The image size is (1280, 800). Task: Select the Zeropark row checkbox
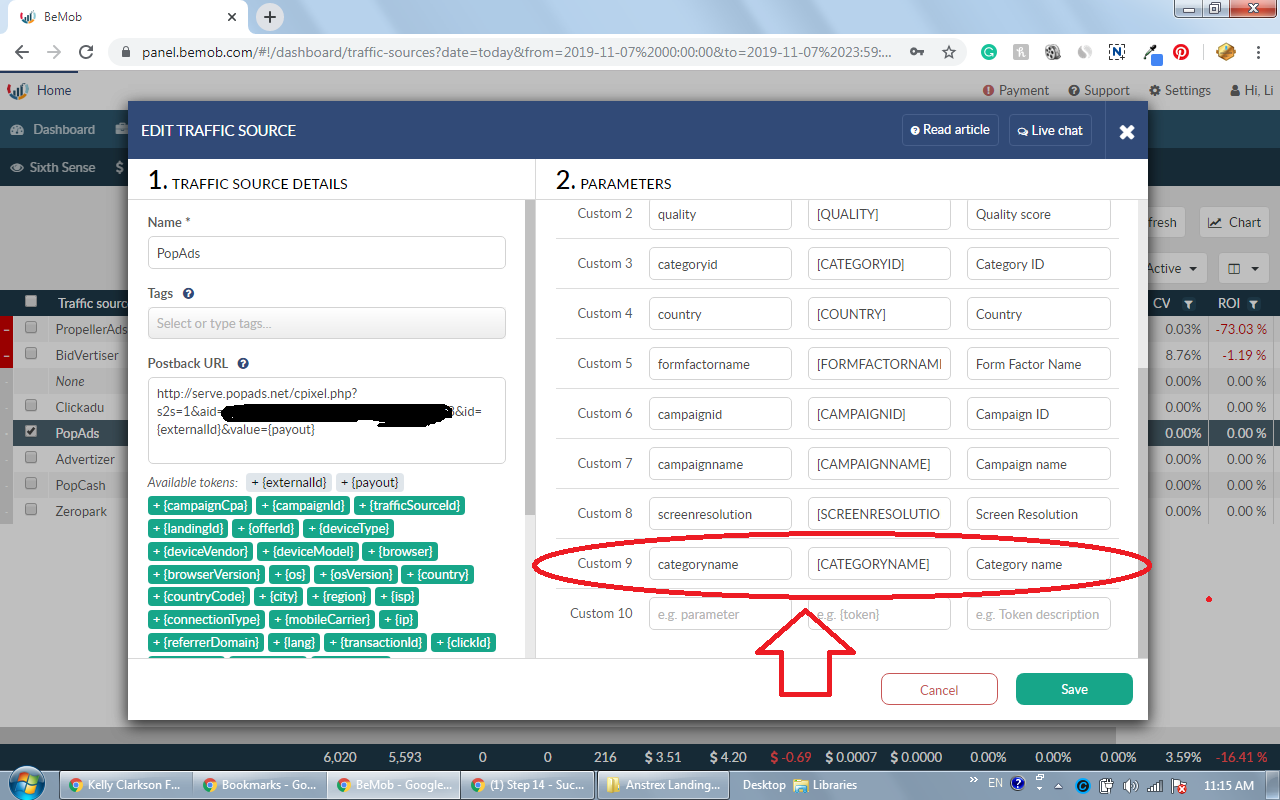(32, 510)
